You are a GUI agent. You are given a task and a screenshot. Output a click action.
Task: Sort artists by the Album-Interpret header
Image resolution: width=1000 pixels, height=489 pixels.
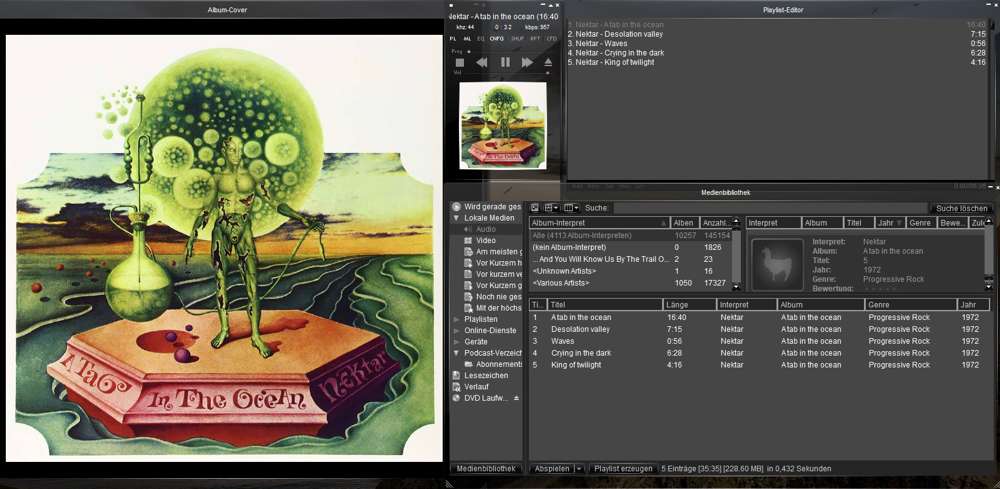pos(596,223)
